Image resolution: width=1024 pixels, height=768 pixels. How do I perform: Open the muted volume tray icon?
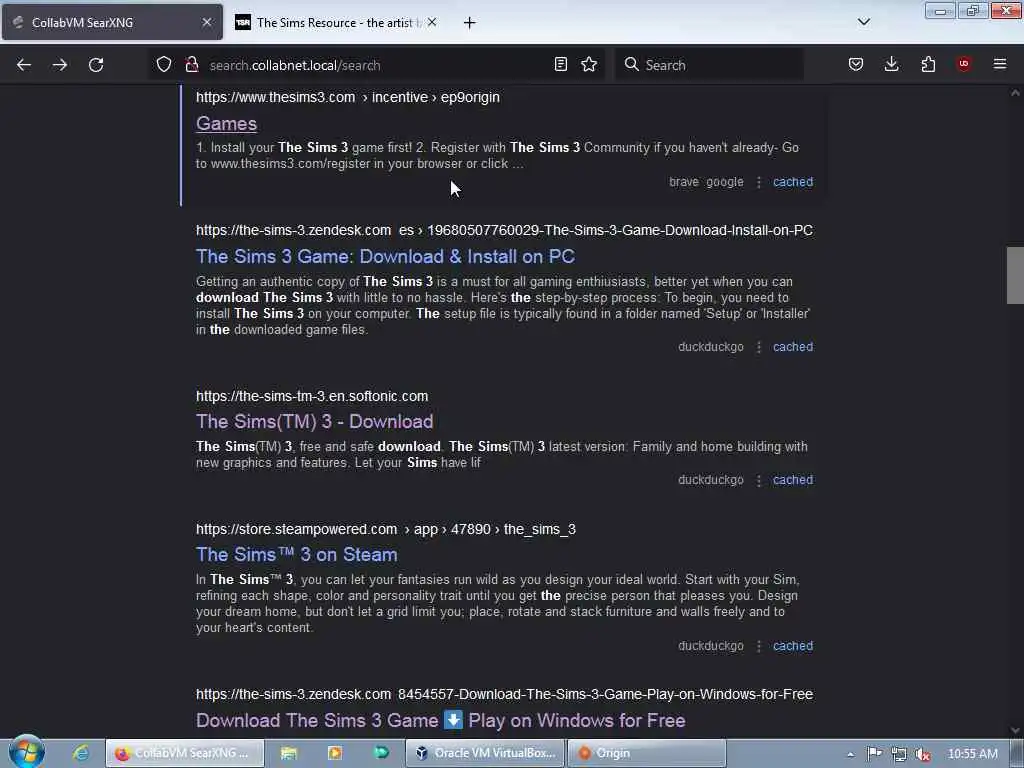point(923,754)
